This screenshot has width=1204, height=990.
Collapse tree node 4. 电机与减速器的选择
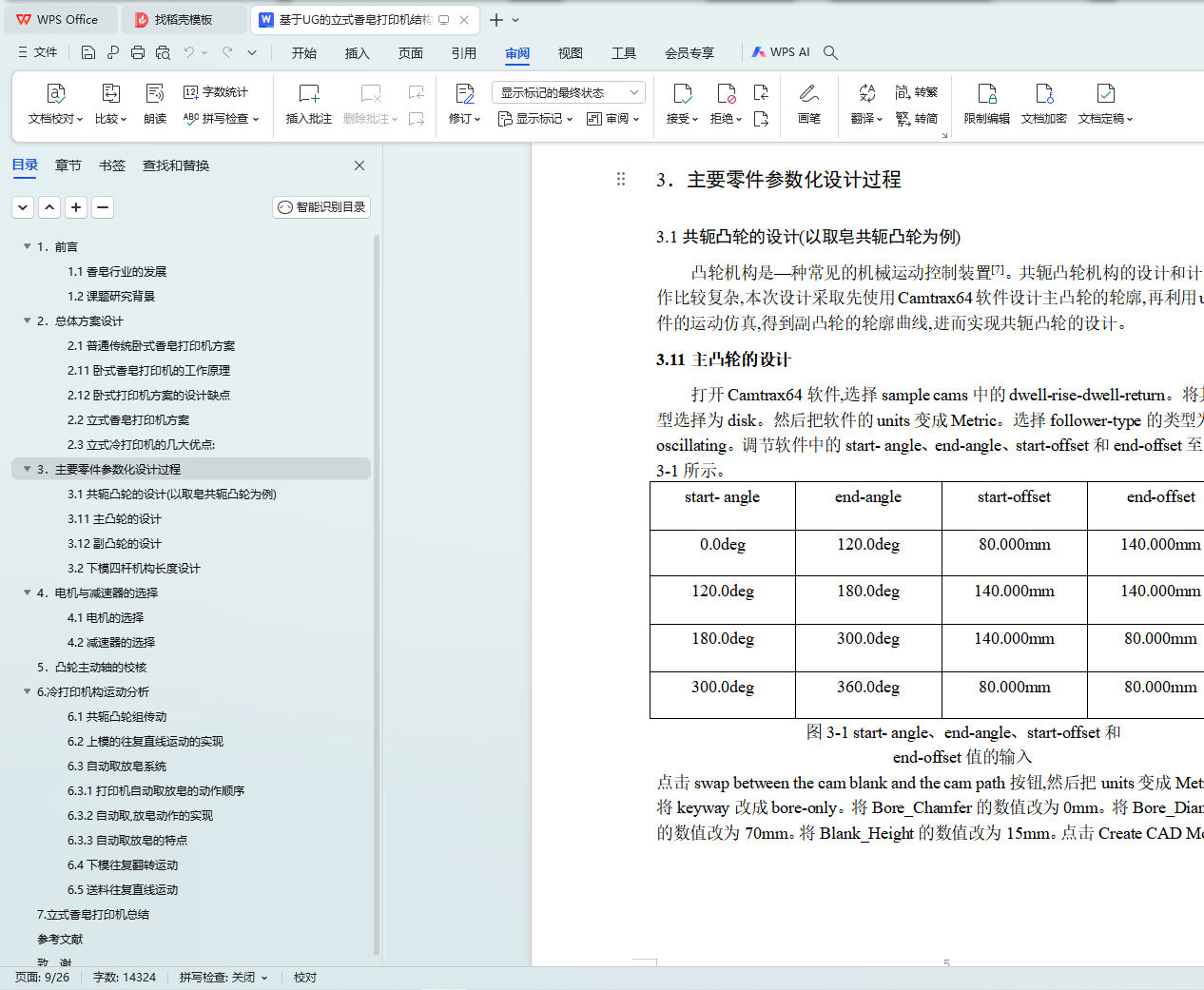(x=27, y=592)
